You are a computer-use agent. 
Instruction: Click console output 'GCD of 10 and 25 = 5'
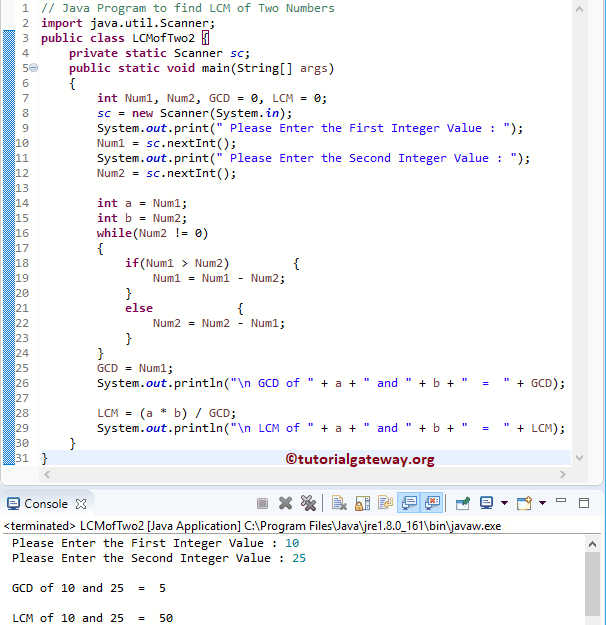[x=89, y=588]
